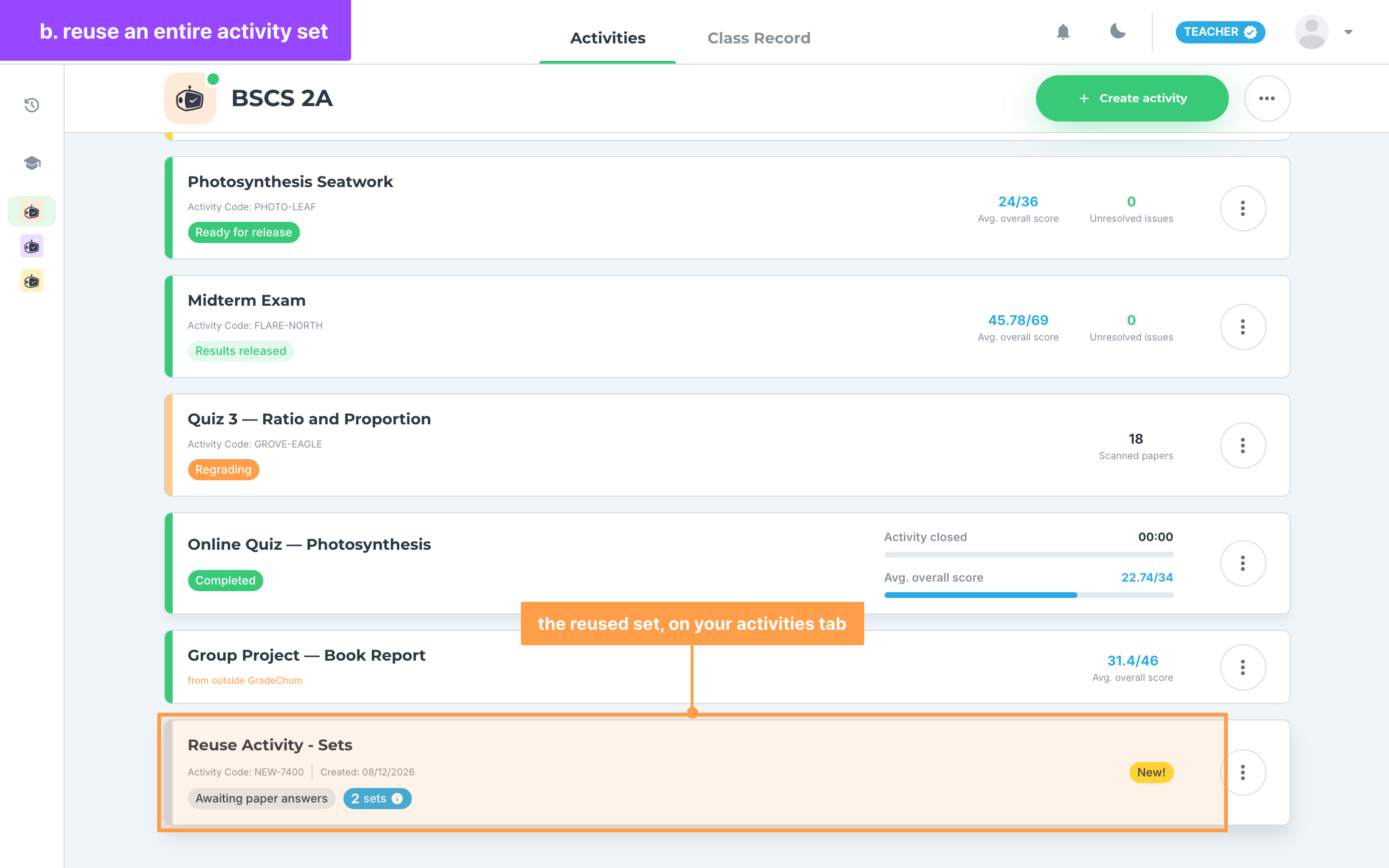
Task: Select the yellow class icon in sidebar
Action: [31, 281]
